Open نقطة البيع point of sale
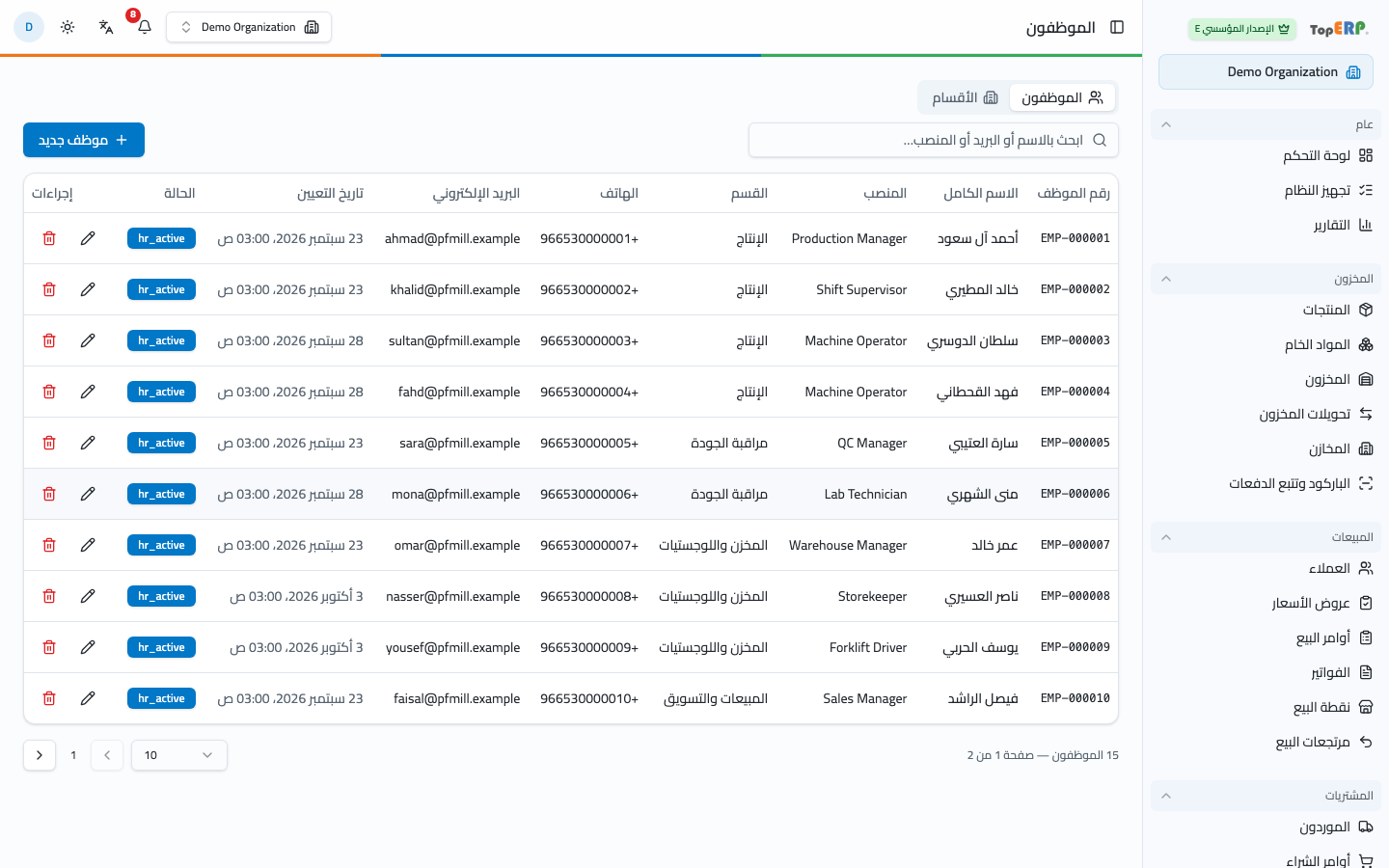Image resolution: width=1389 pixels, height=868 pixels. [1266, 707]
